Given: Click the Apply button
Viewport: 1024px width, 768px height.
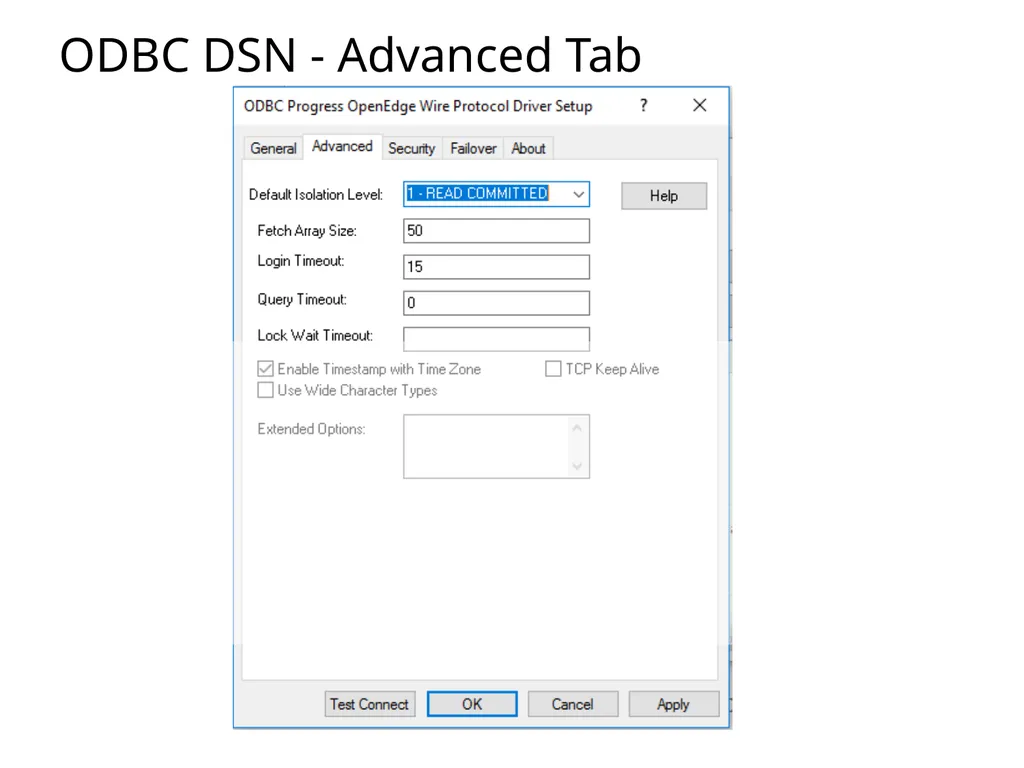Looking at the screenshot, I should click(x=673, y=704).
